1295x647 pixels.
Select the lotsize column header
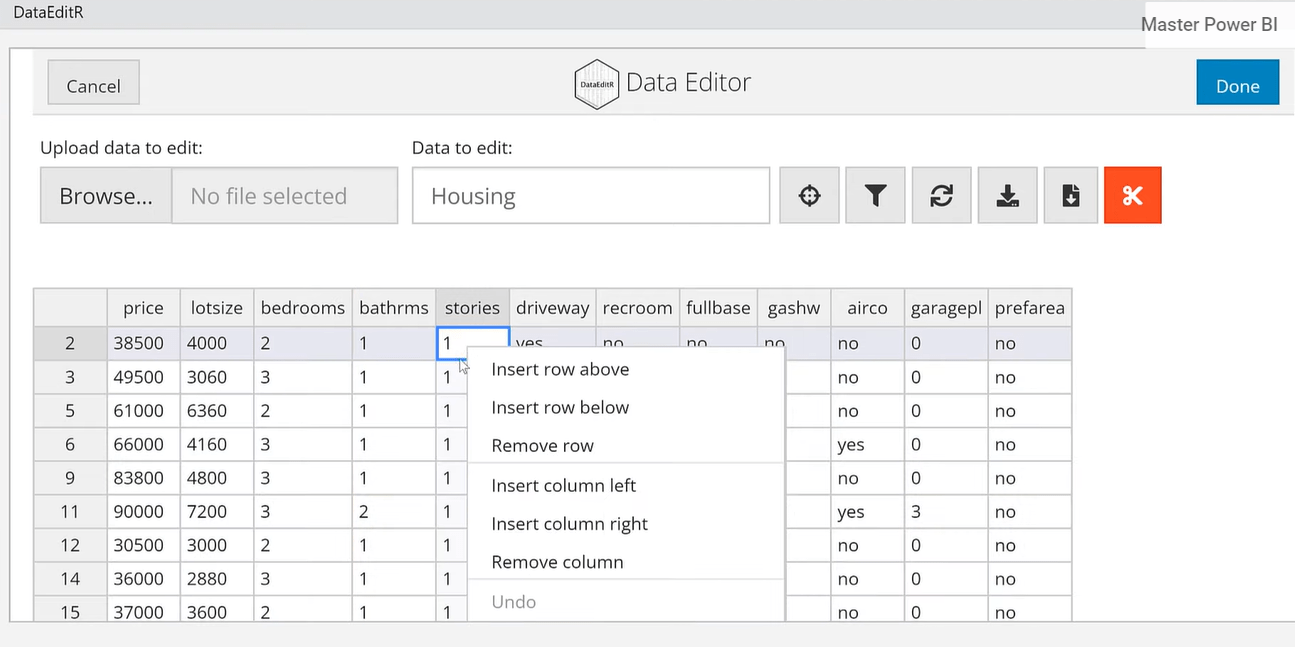point(217,307)
